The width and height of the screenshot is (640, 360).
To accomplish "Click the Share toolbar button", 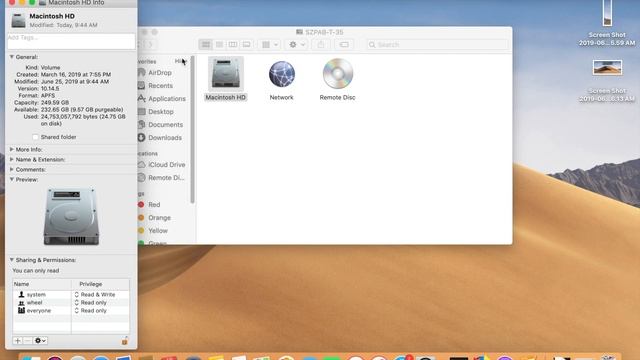I will 321,44.
